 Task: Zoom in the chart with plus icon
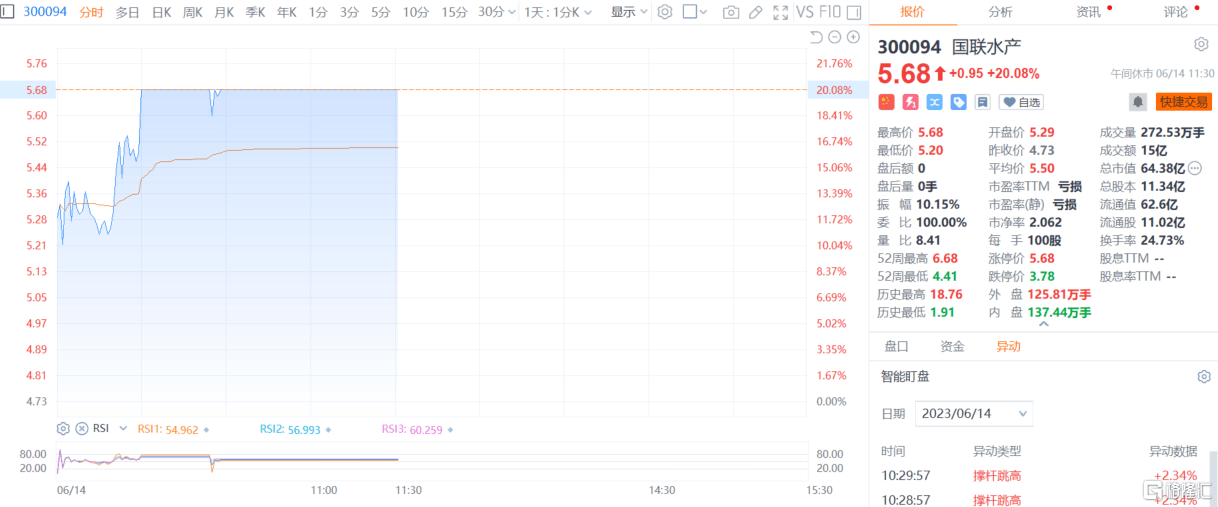coord(853,37)
